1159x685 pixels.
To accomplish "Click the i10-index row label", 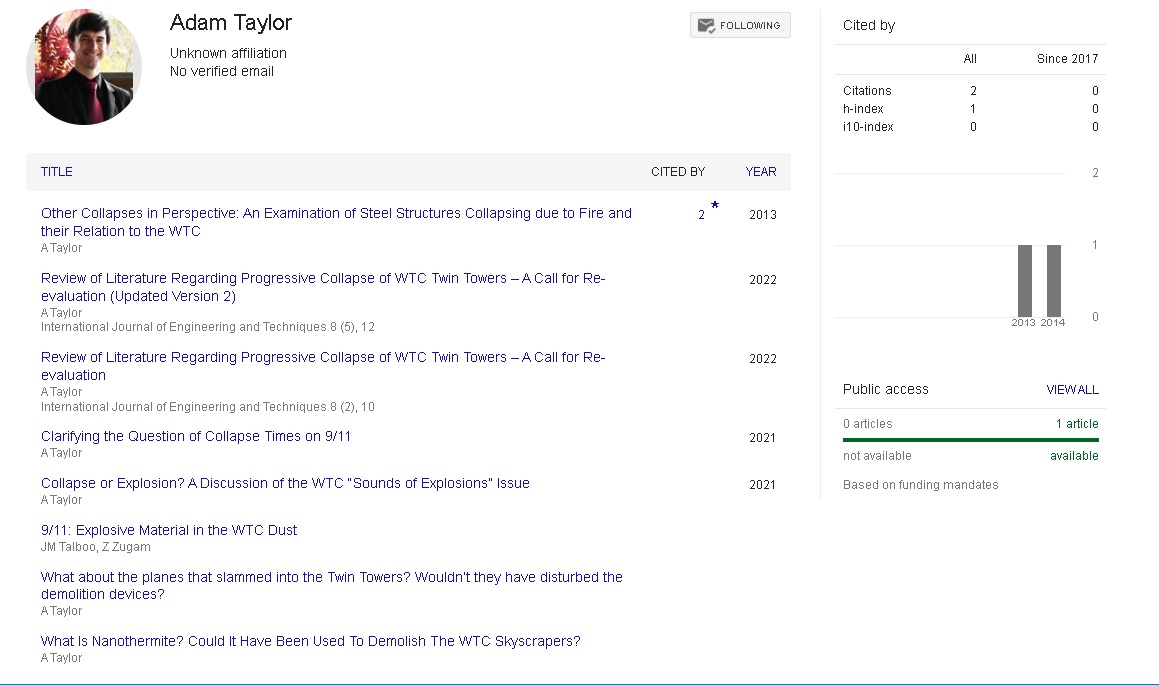I will [x=868, y=127].
